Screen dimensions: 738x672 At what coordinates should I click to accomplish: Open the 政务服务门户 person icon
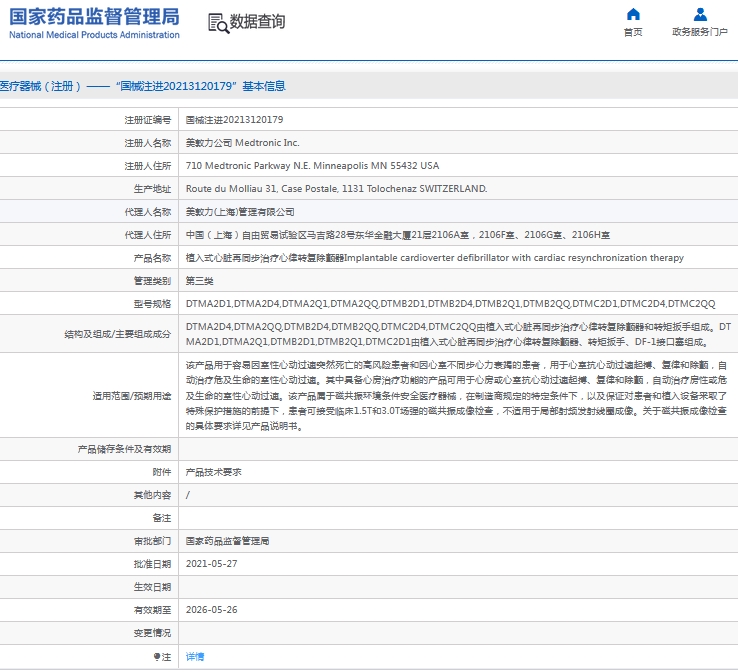coord(700,14)
